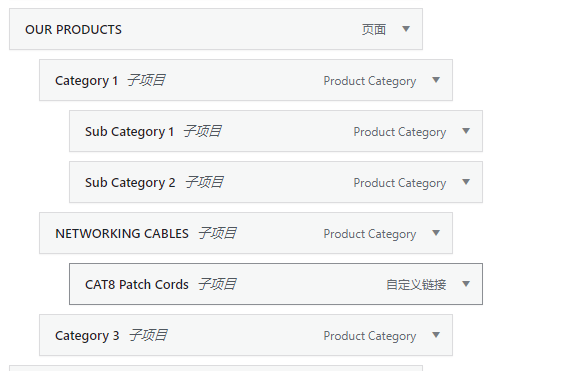Click Product Category label on NETWORKING CABLES
The width and height of the screenshot is (580, 371).
370,234
